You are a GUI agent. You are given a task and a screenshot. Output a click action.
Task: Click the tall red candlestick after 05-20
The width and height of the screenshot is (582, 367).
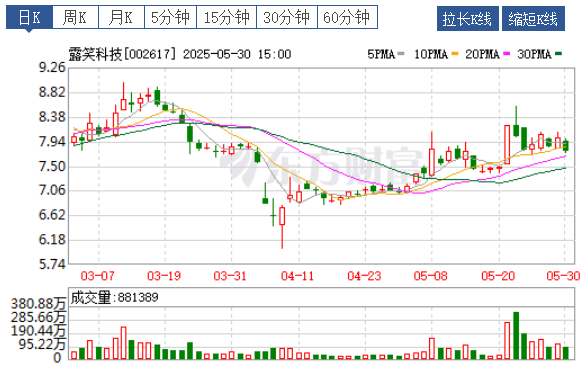pos(507,145)
